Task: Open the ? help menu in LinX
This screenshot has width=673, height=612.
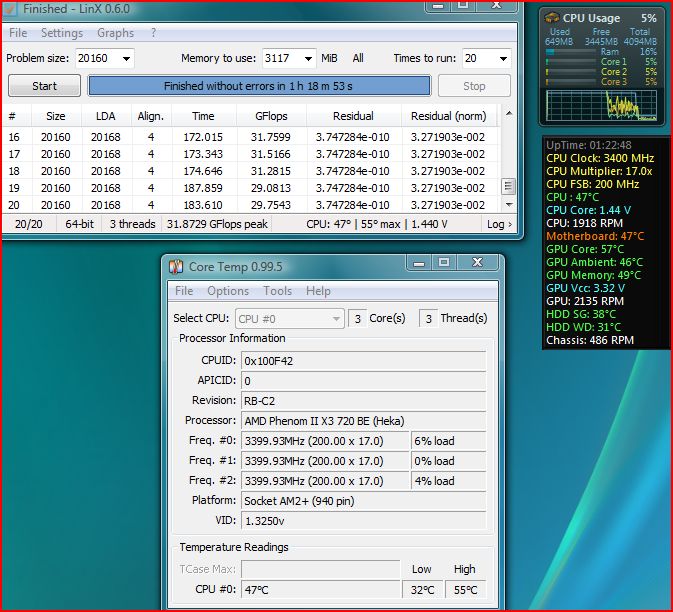Action: point(154,33)
